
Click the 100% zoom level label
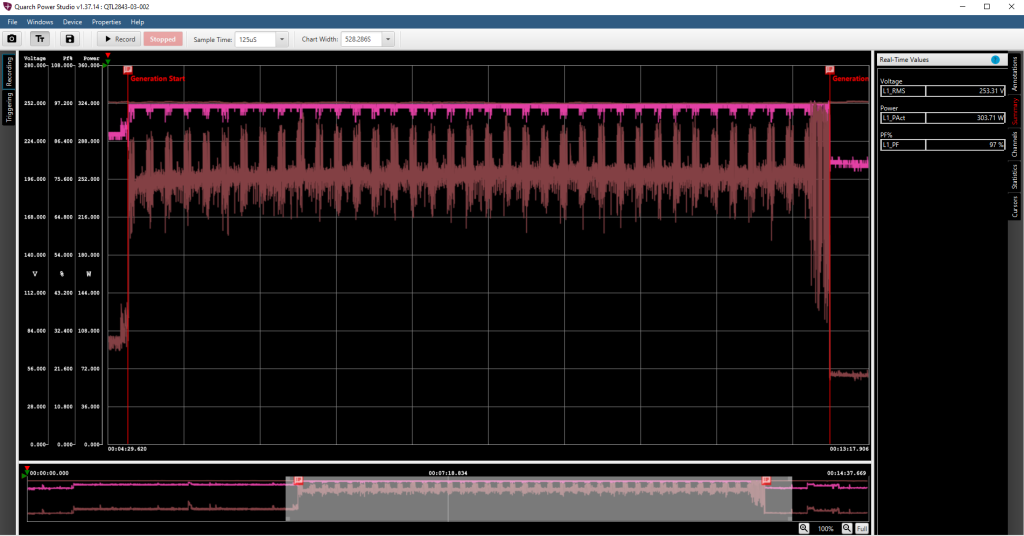[x=825, y=529]
